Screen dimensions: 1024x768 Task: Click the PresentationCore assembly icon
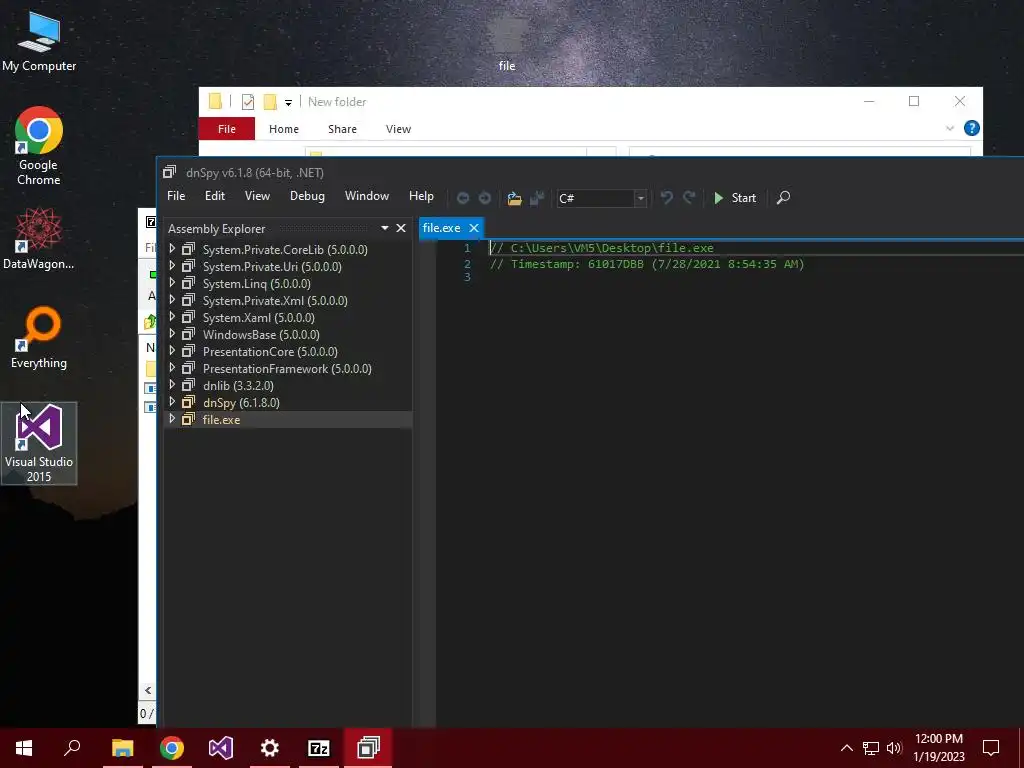pos(188,351)
